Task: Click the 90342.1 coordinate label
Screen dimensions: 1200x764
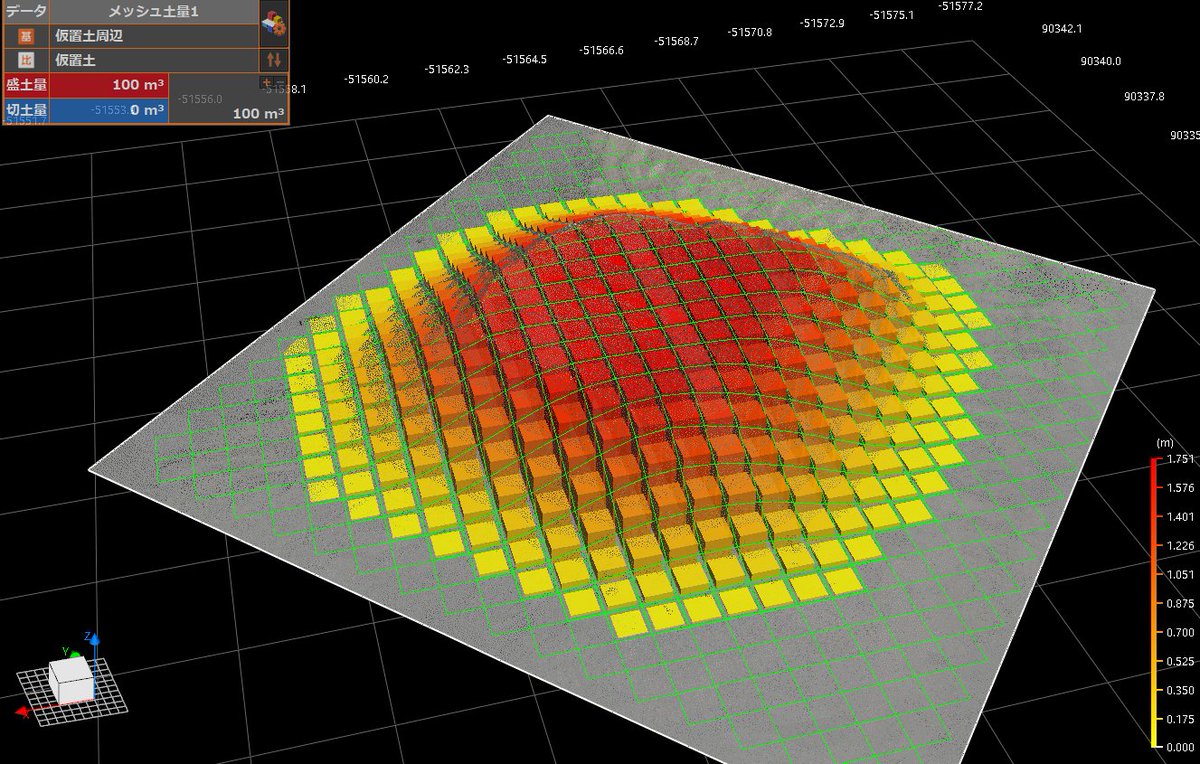Action: (1061, 29)
